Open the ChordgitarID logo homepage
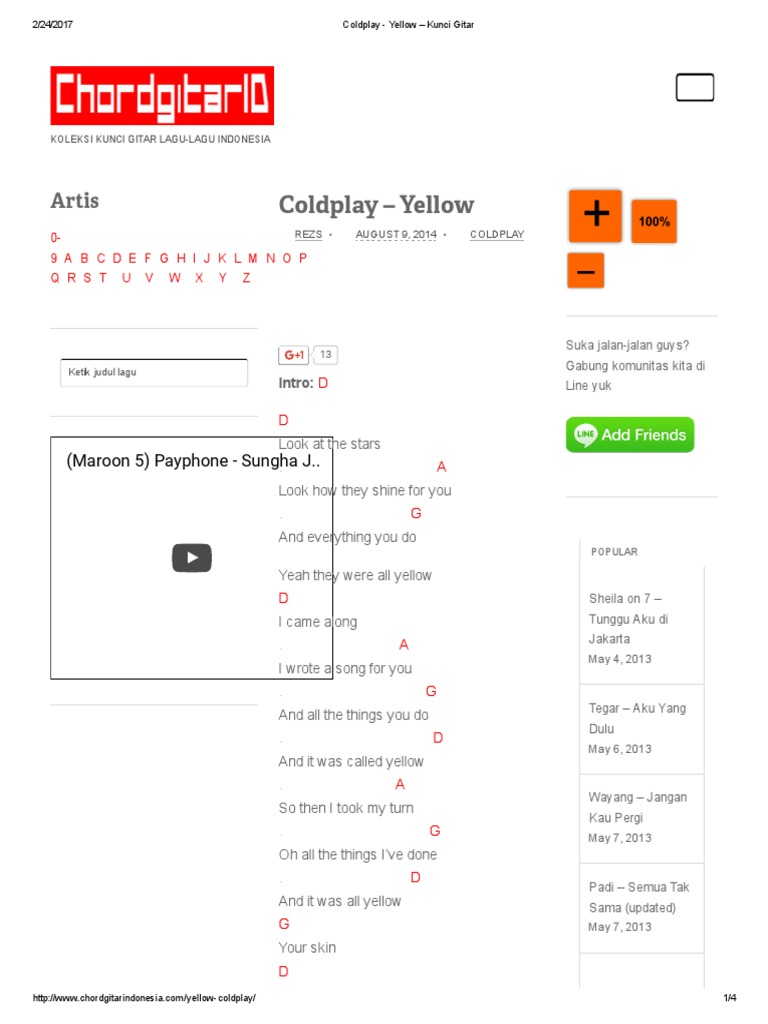This screenshot has height=1024, width=768. coord(162,95)
